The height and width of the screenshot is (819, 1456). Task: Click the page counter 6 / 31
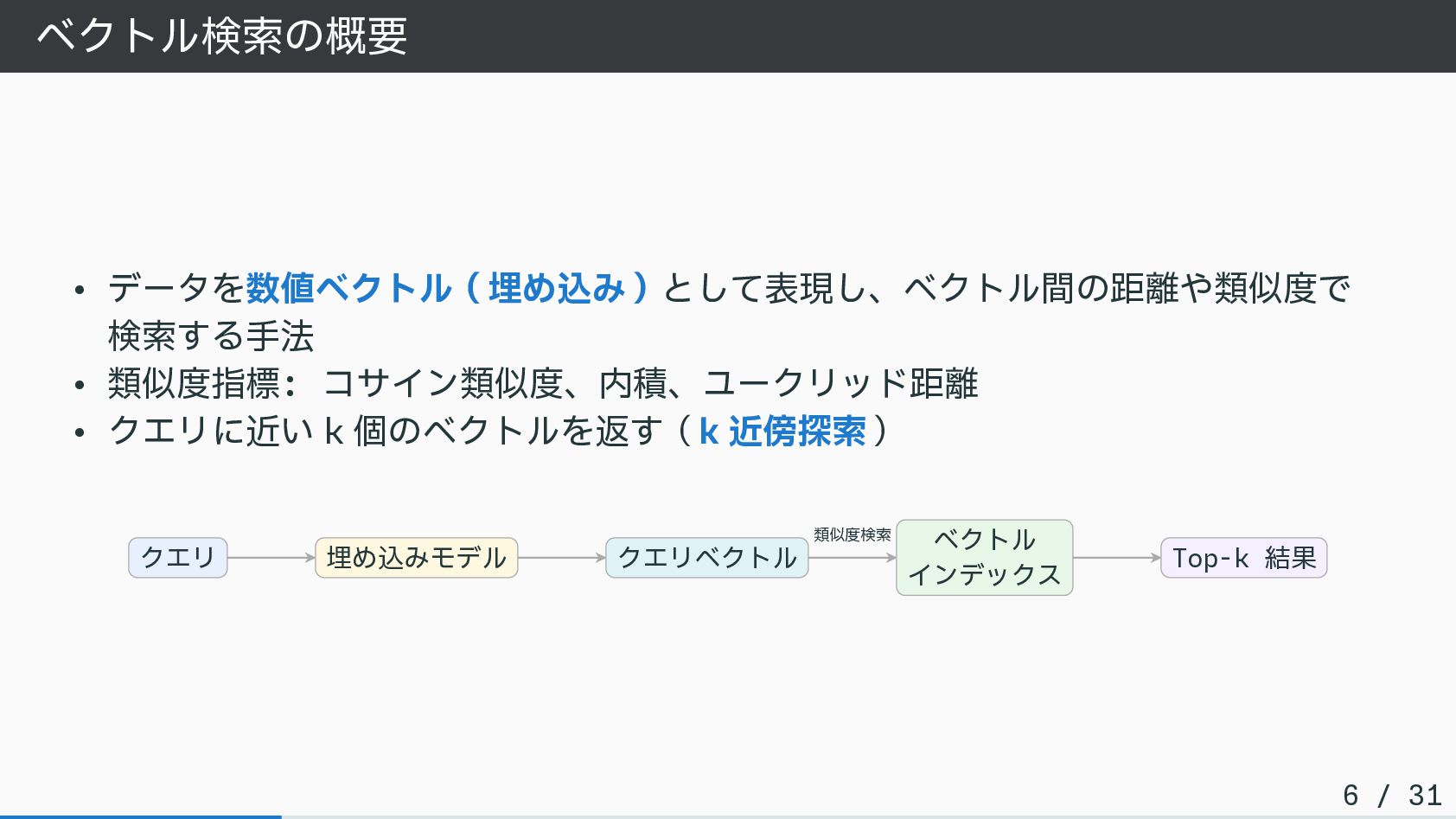(1392, 795)
